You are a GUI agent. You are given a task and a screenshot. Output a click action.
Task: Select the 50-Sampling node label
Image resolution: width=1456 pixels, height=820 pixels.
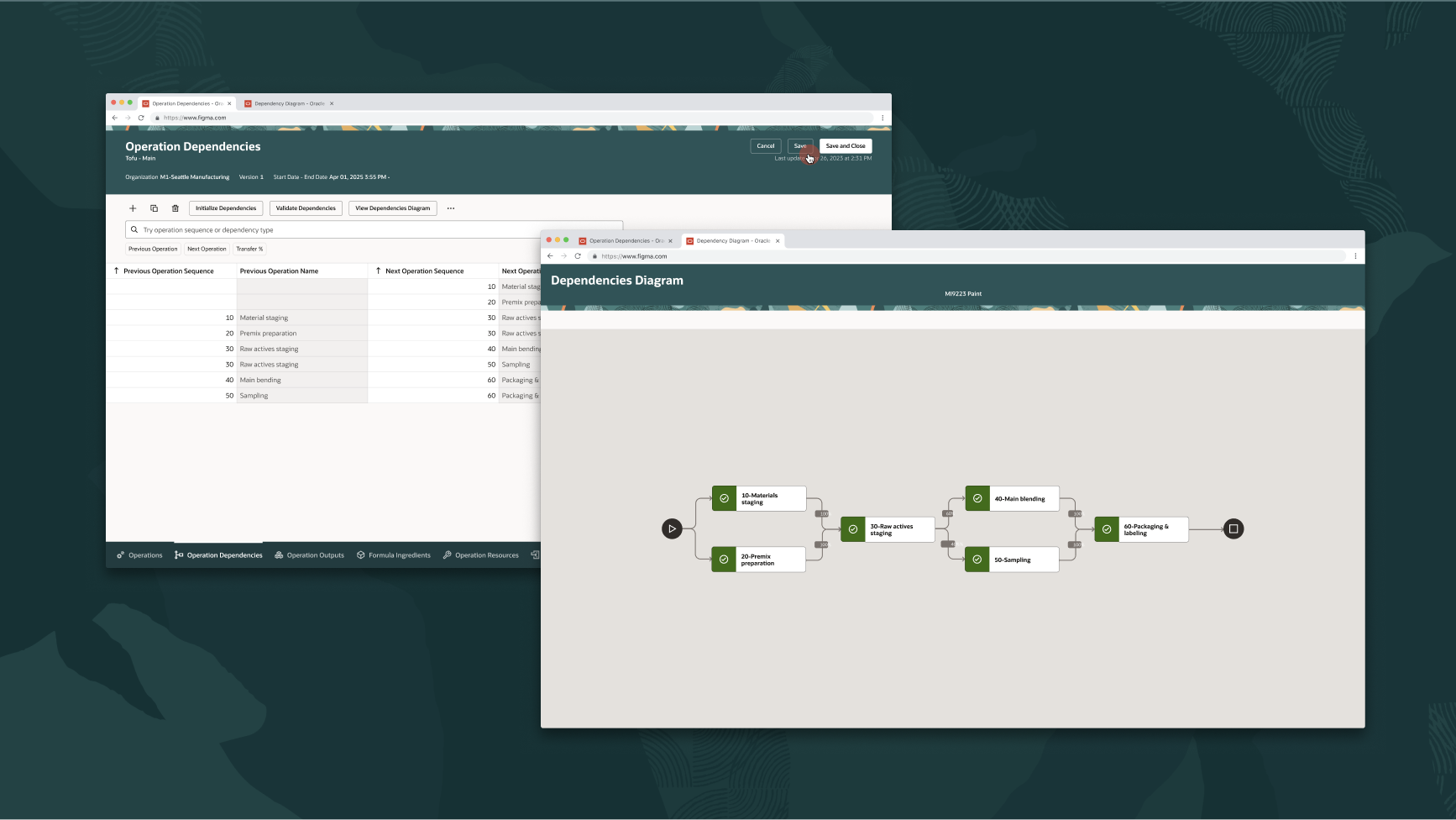(1013, 560)
